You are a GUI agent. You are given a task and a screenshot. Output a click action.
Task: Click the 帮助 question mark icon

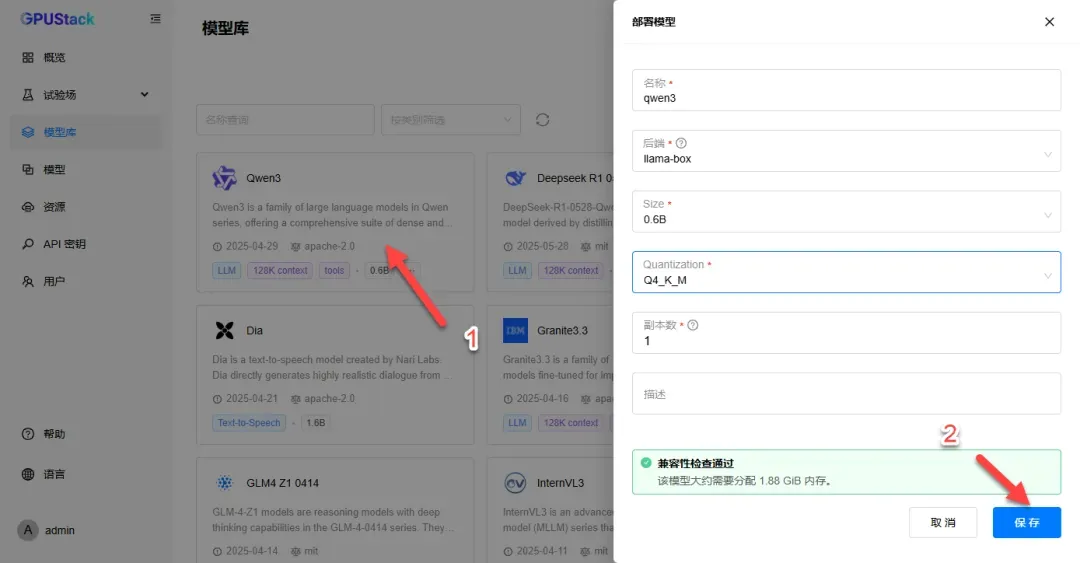(x=28, y=433)
